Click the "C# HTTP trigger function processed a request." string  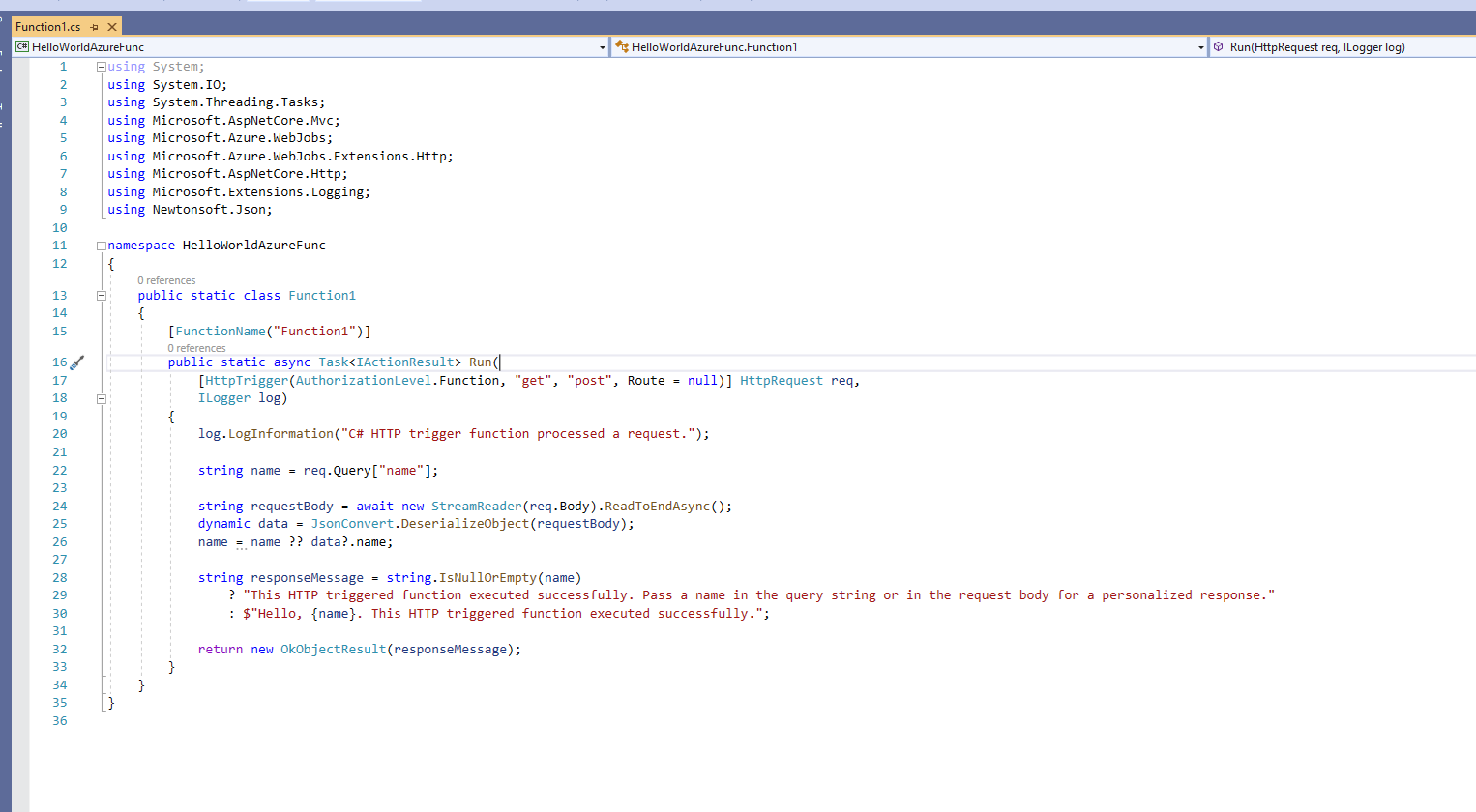518,434
